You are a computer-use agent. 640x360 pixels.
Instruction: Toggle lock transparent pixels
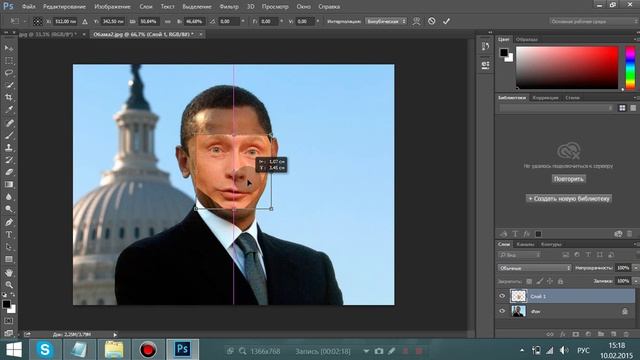pos(529,281)
